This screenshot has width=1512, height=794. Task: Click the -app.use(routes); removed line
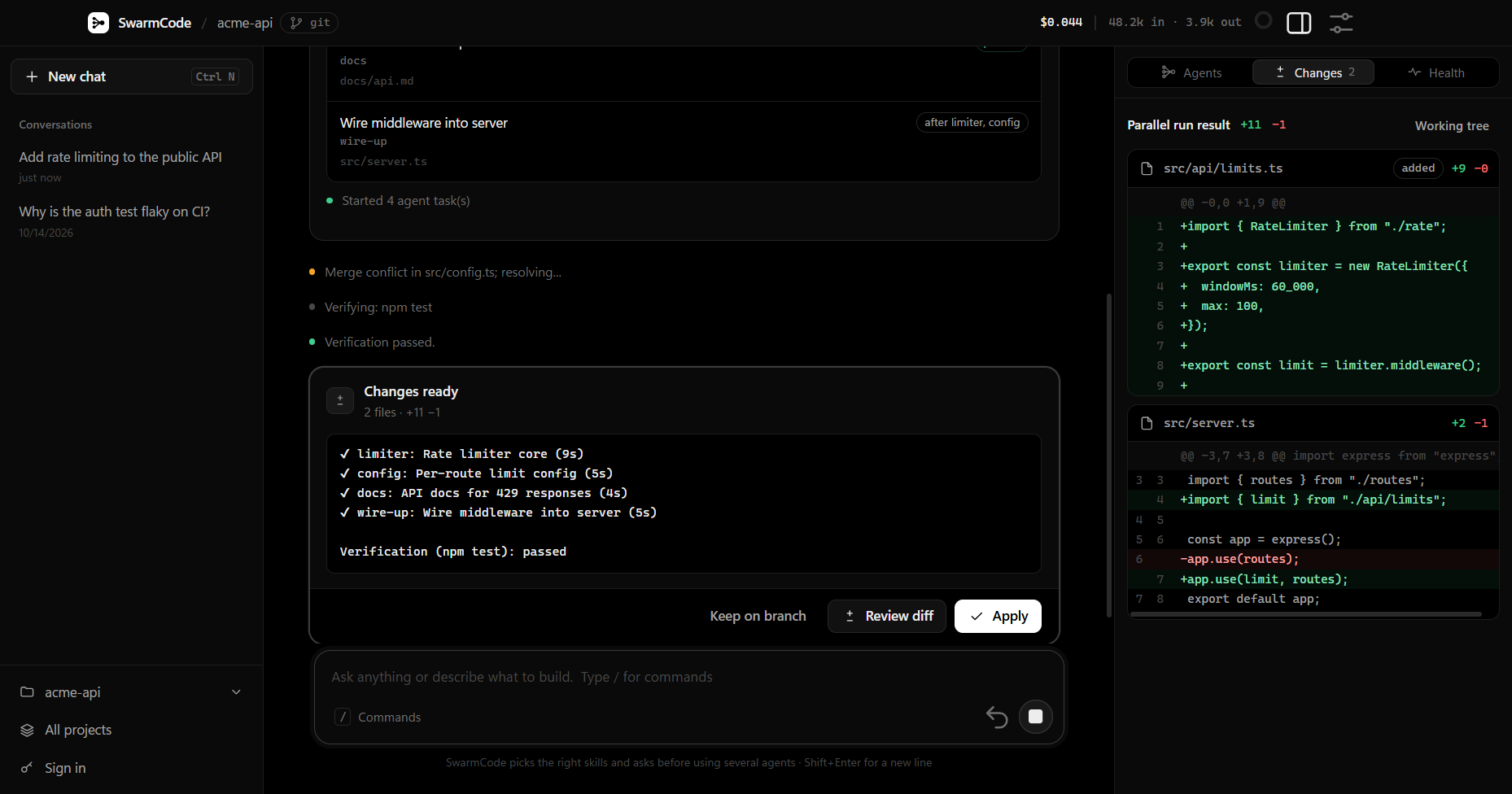click(1313, 559)
